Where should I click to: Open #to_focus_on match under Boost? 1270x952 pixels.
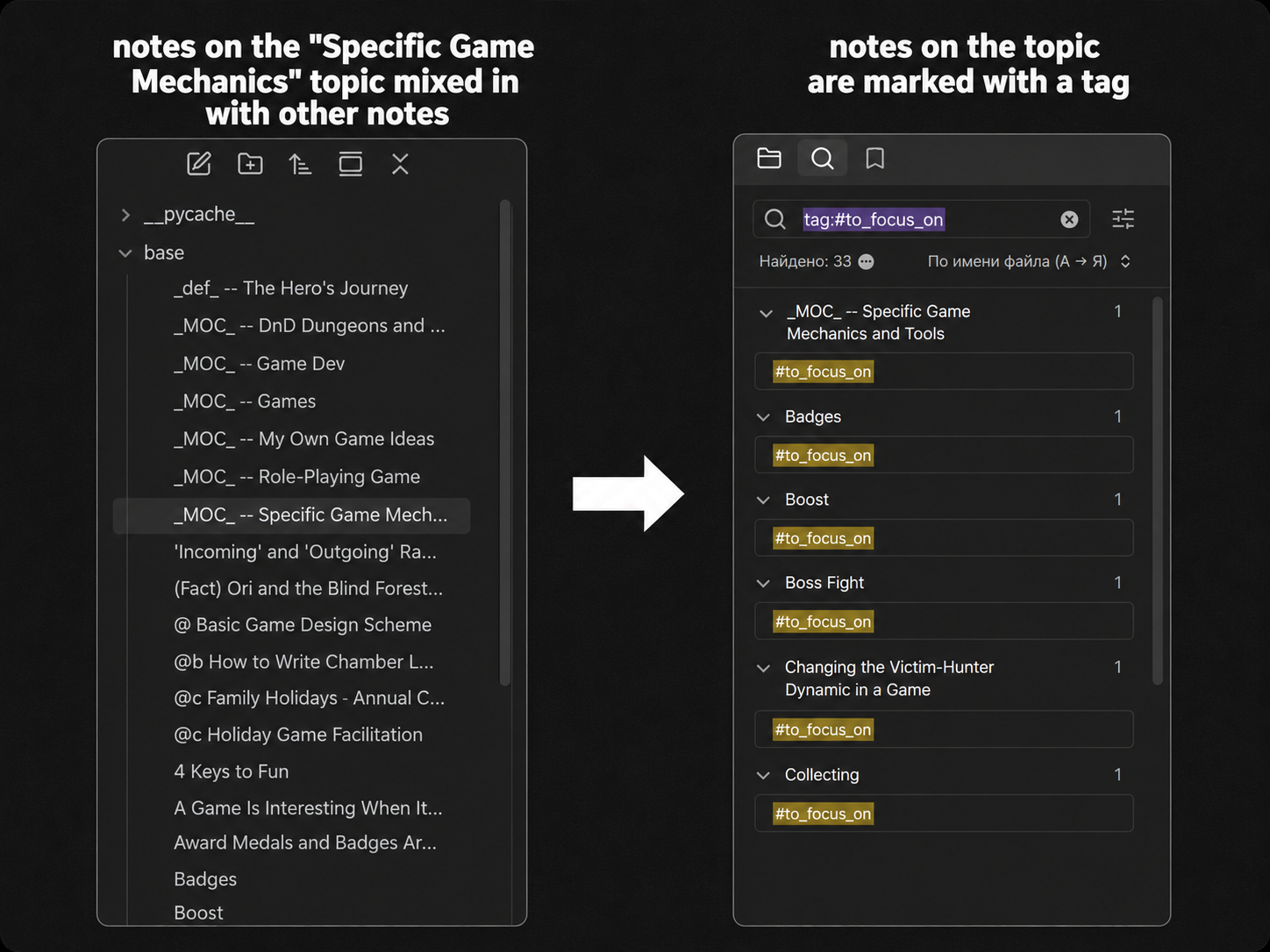point(944,538)
